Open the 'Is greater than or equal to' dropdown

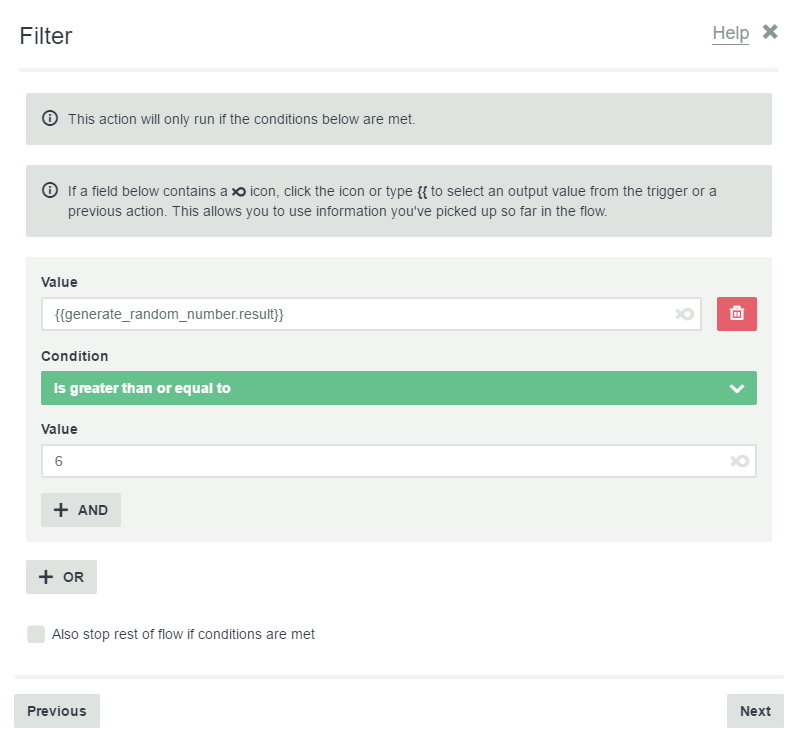(x=398, y=388)
